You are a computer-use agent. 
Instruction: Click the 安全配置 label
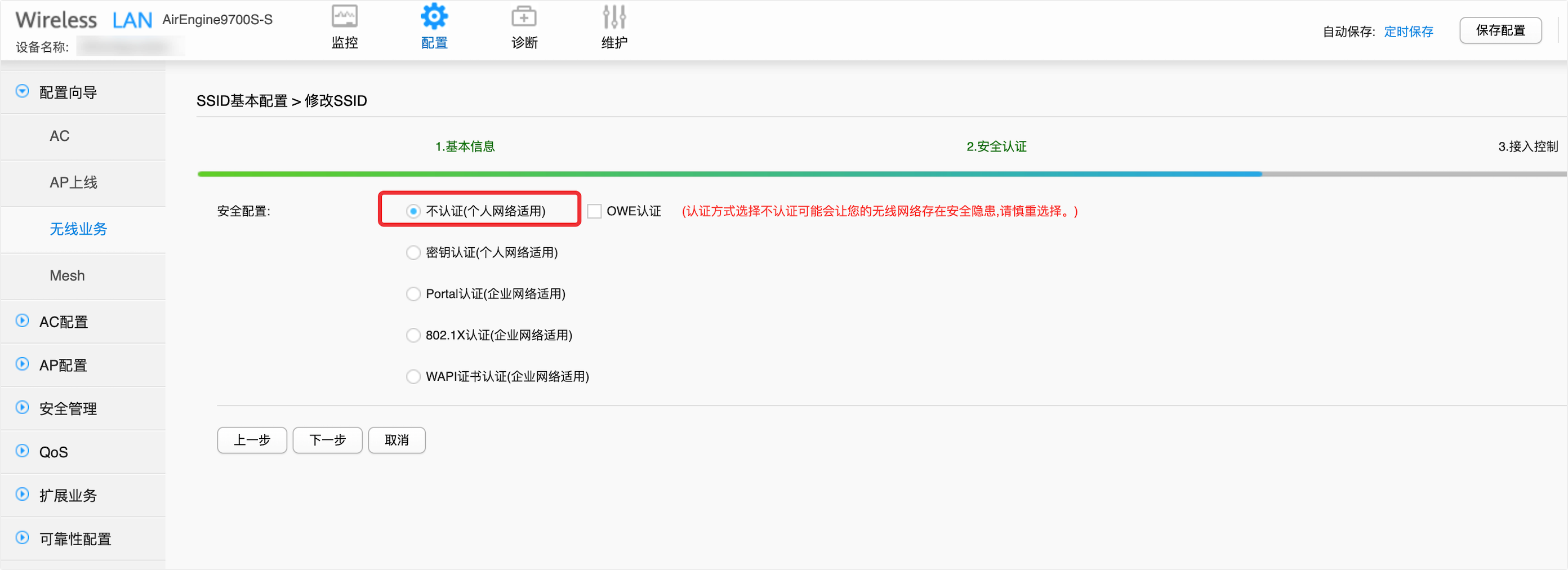tap(243, 211)
